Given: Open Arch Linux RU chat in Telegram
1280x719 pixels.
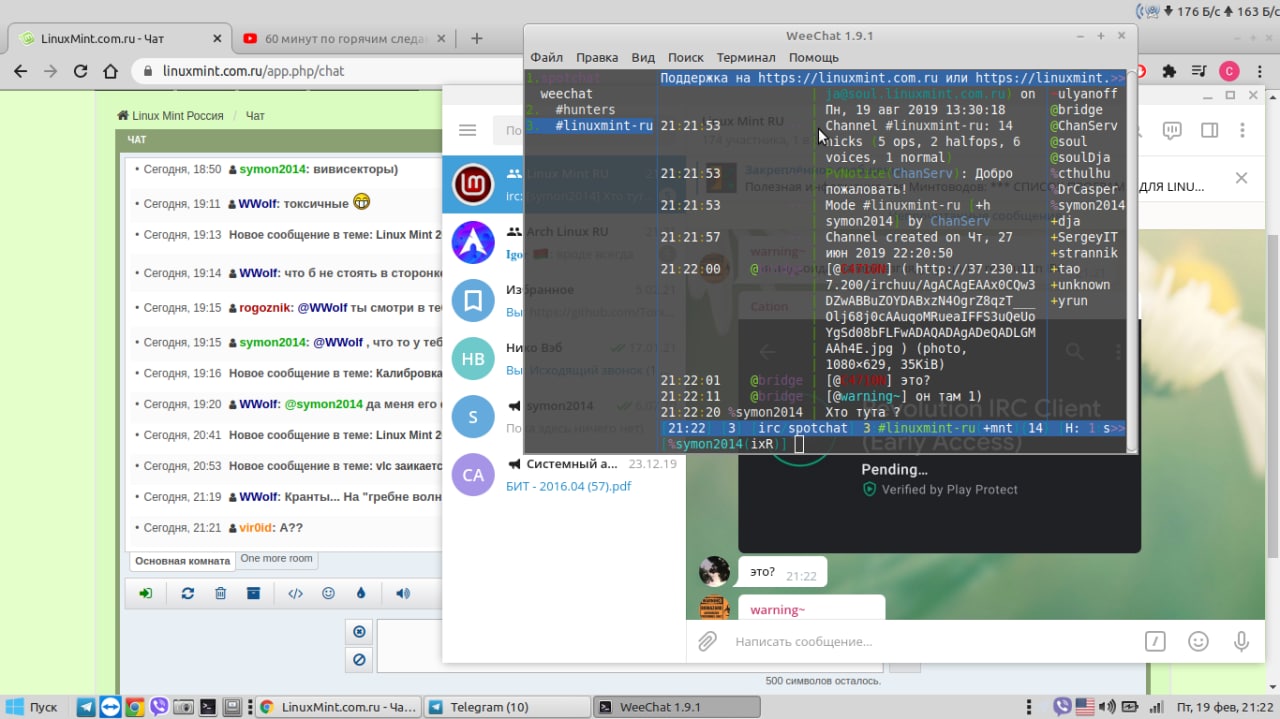Looking at the screenshot, I should 564,242.
